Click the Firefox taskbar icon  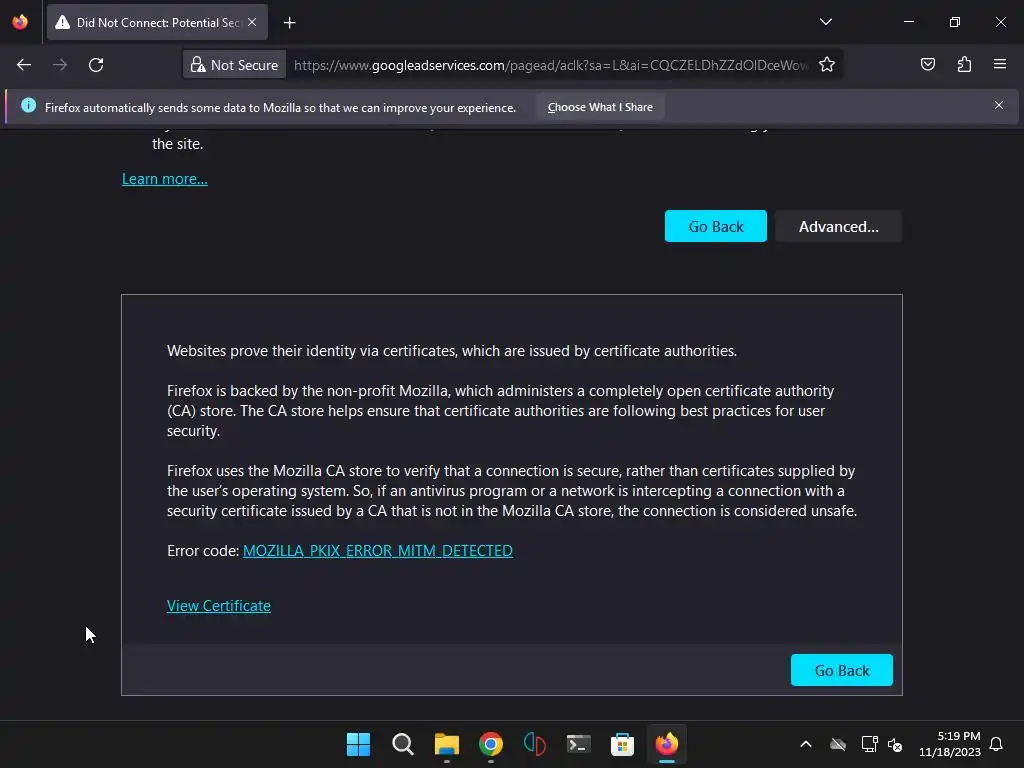click(x=667, y=744)
